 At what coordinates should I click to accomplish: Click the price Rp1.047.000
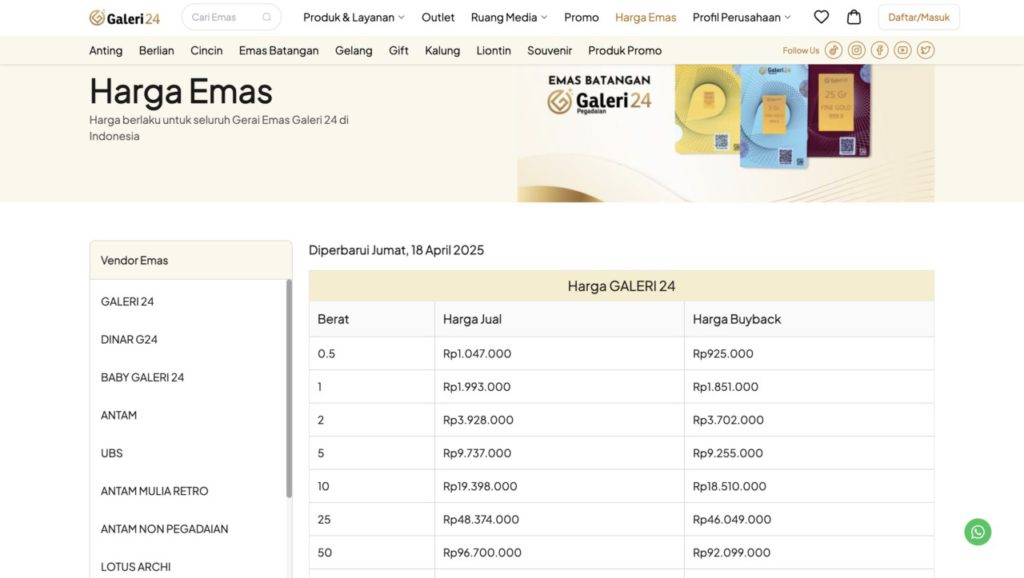coord(477,354)
